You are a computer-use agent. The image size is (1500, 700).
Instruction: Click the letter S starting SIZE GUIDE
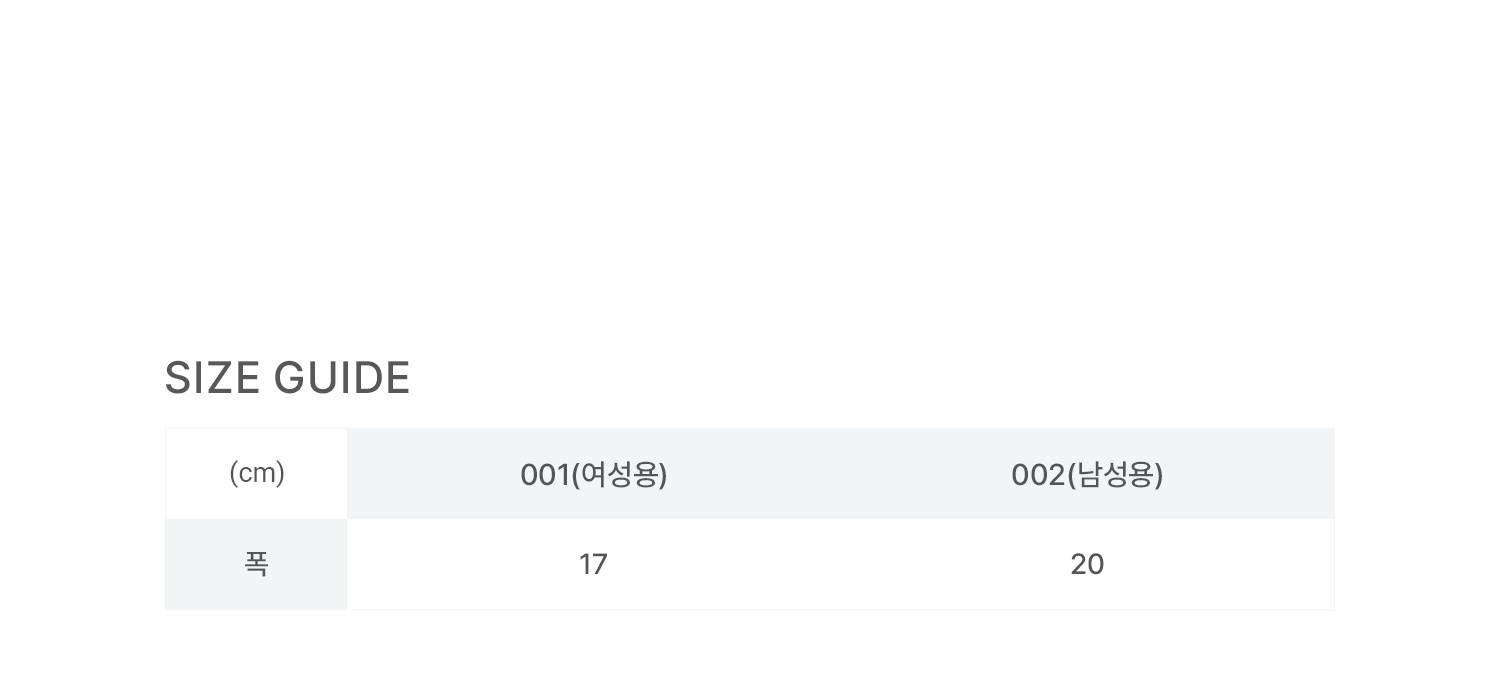177,378
